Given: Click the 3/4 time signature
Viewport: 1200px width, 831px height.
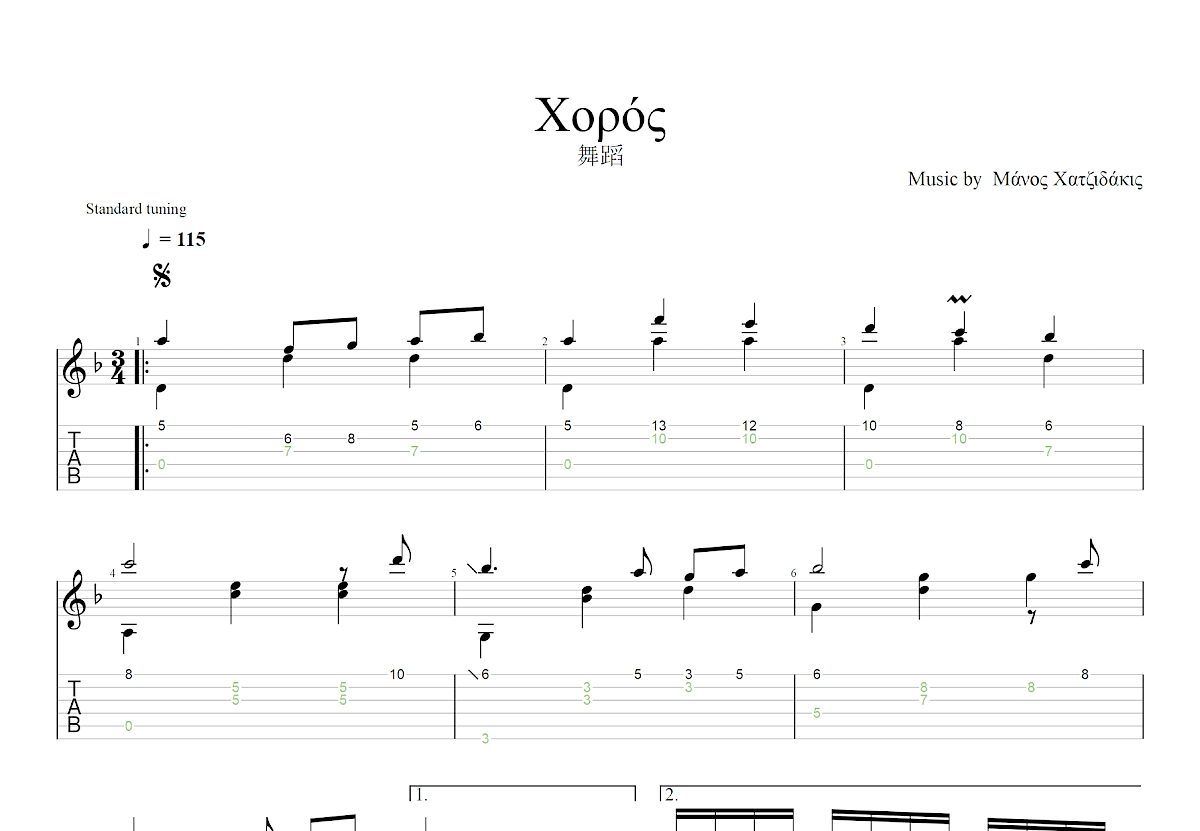Looking at the screenshot, I should pos(118,367).
